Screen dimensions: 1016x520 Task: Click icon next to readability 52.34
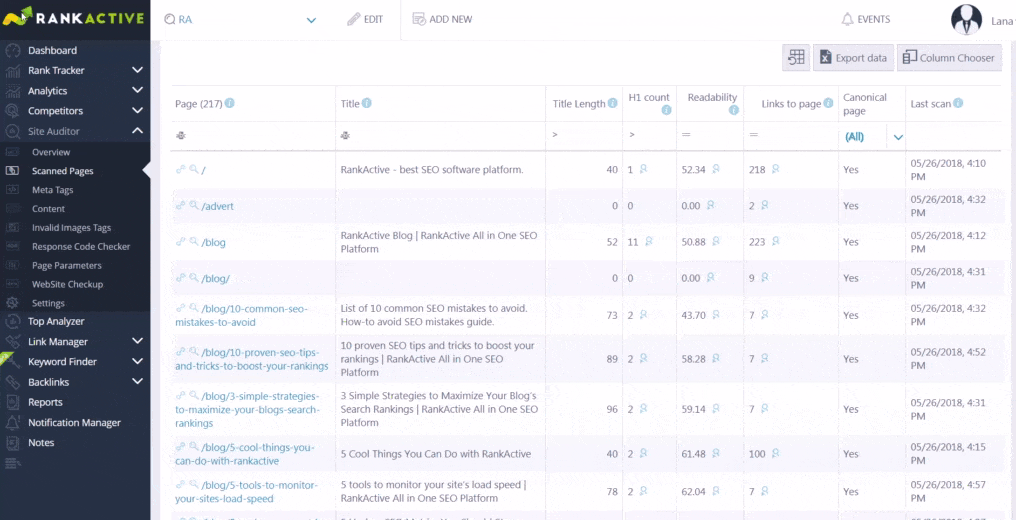click(x=716, y=168)
